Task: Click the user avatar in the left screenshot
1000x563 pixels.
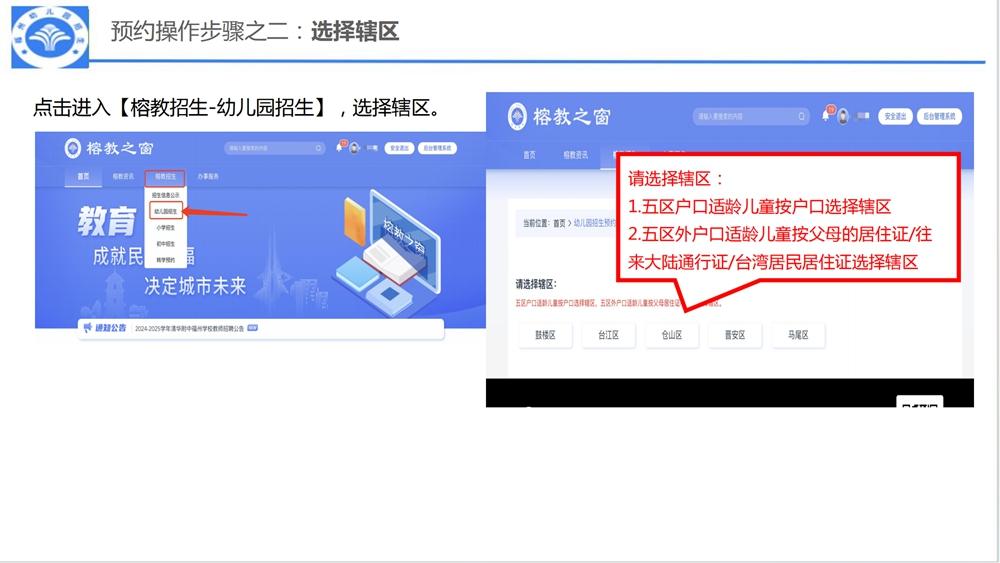Action: 355,148
